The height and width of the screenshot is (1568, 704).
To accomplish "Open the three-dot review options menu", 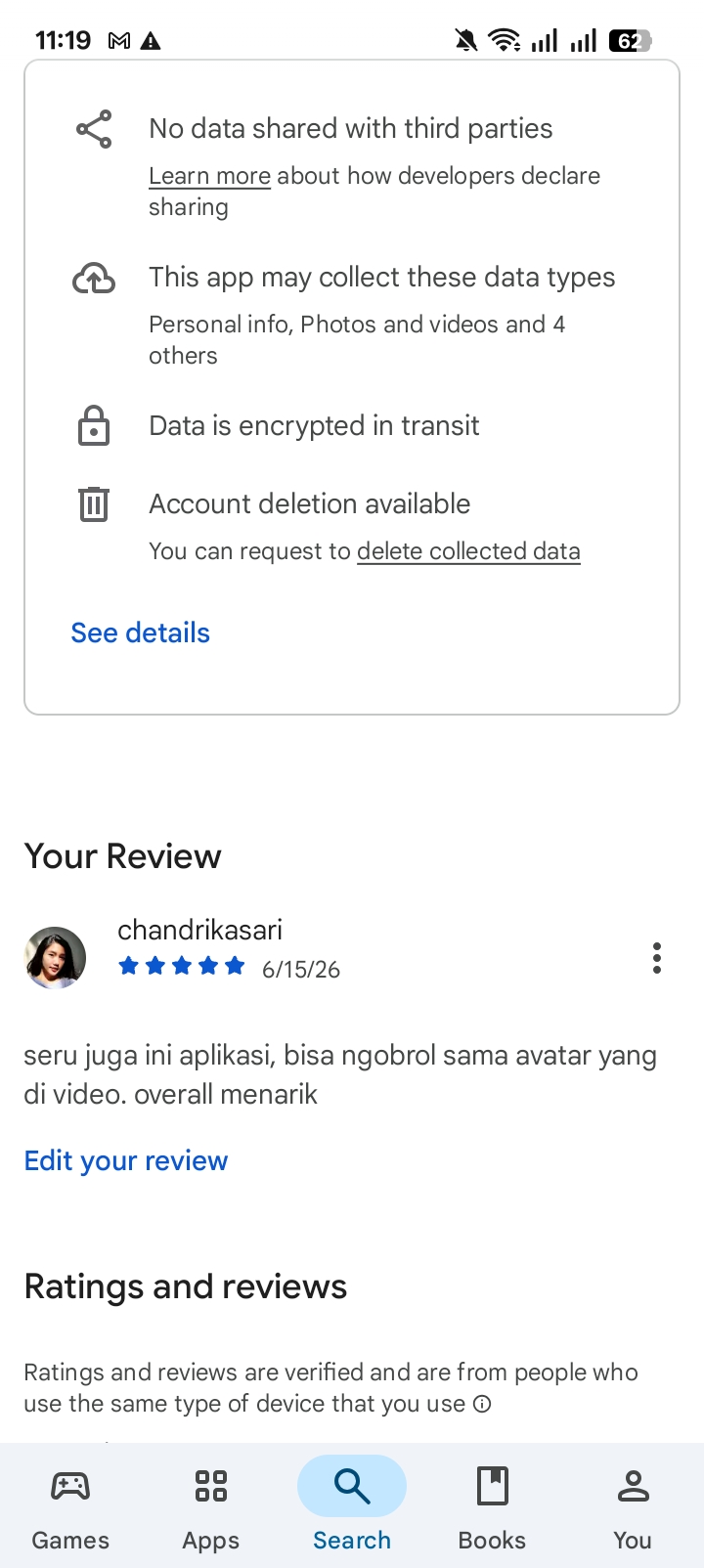I will click(x=657, y=958).
